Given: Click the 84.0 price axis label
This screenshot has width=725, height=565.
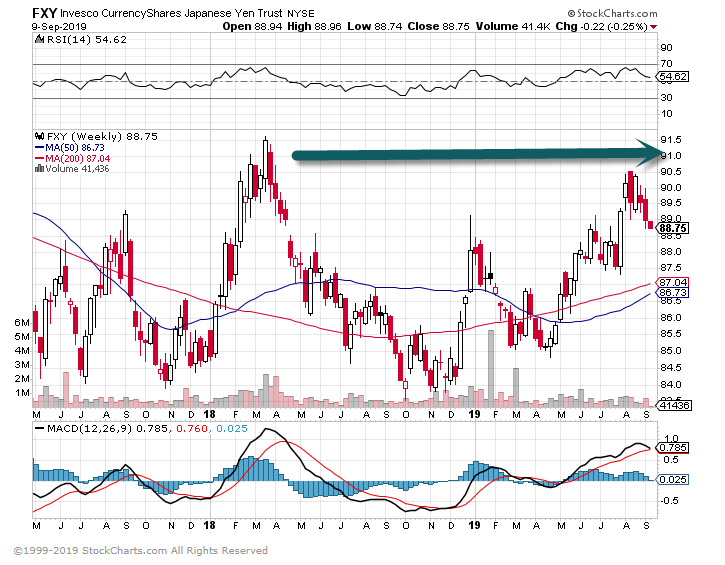Looking at the screenshot, I should click(670, 385).
